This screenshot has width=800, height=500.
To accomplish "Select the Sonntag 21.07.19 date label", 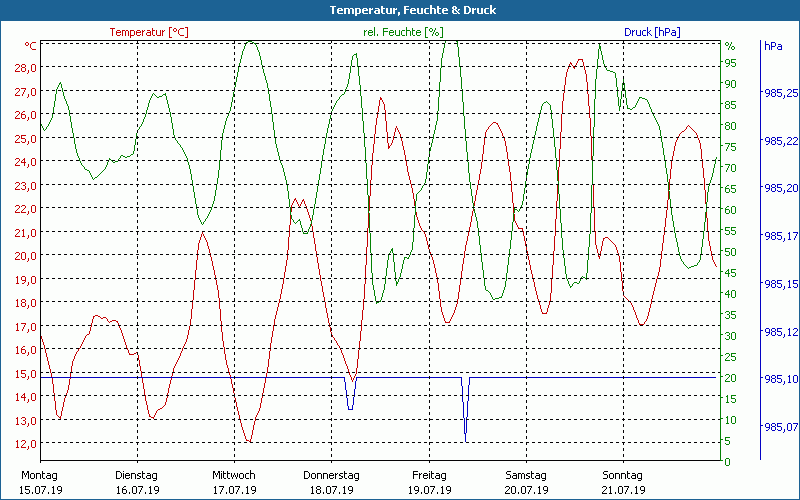I will point(622,482).
